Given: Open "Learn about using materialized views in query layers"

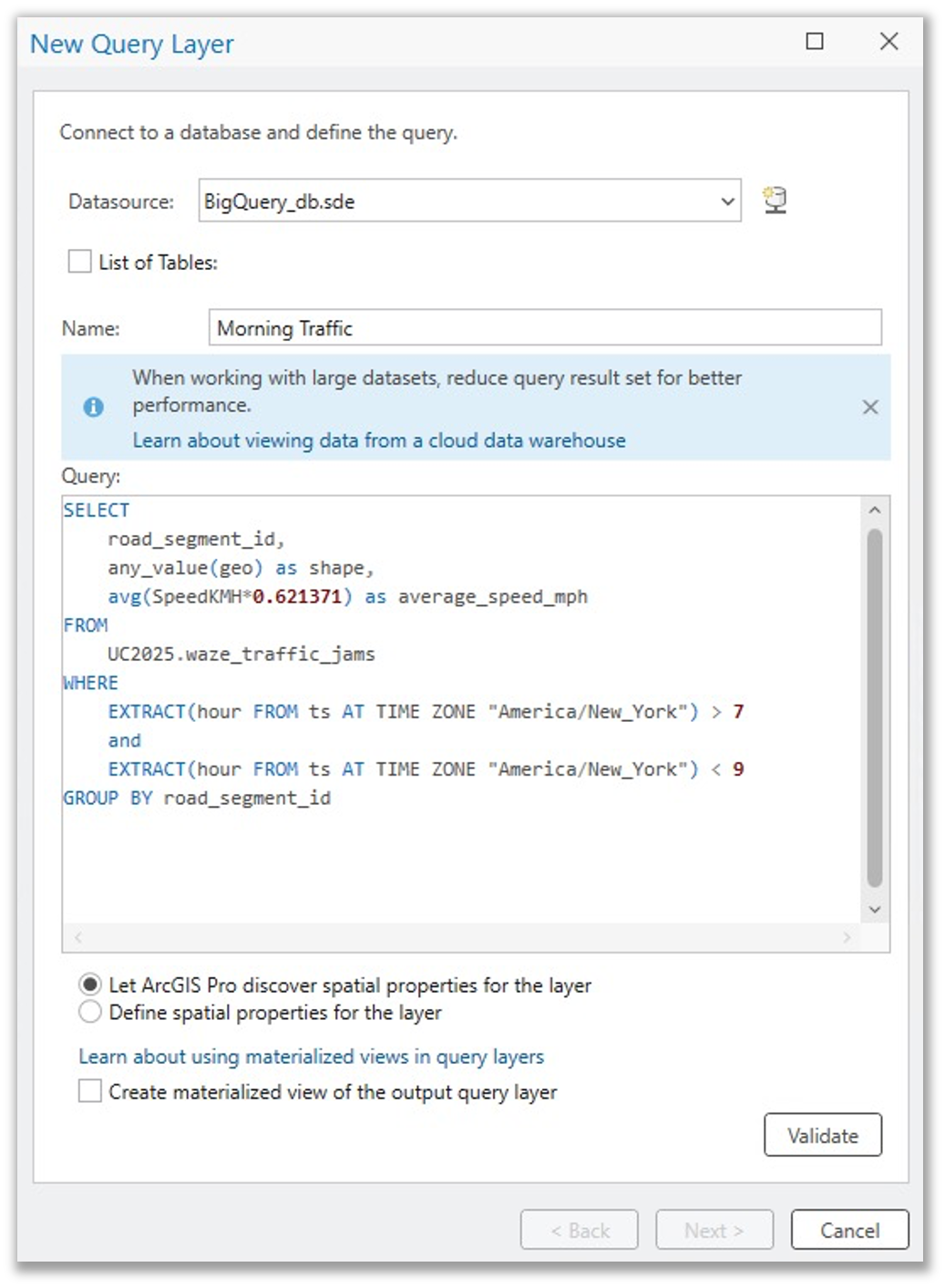Looking at the screenshot, I should (311, 1056).
